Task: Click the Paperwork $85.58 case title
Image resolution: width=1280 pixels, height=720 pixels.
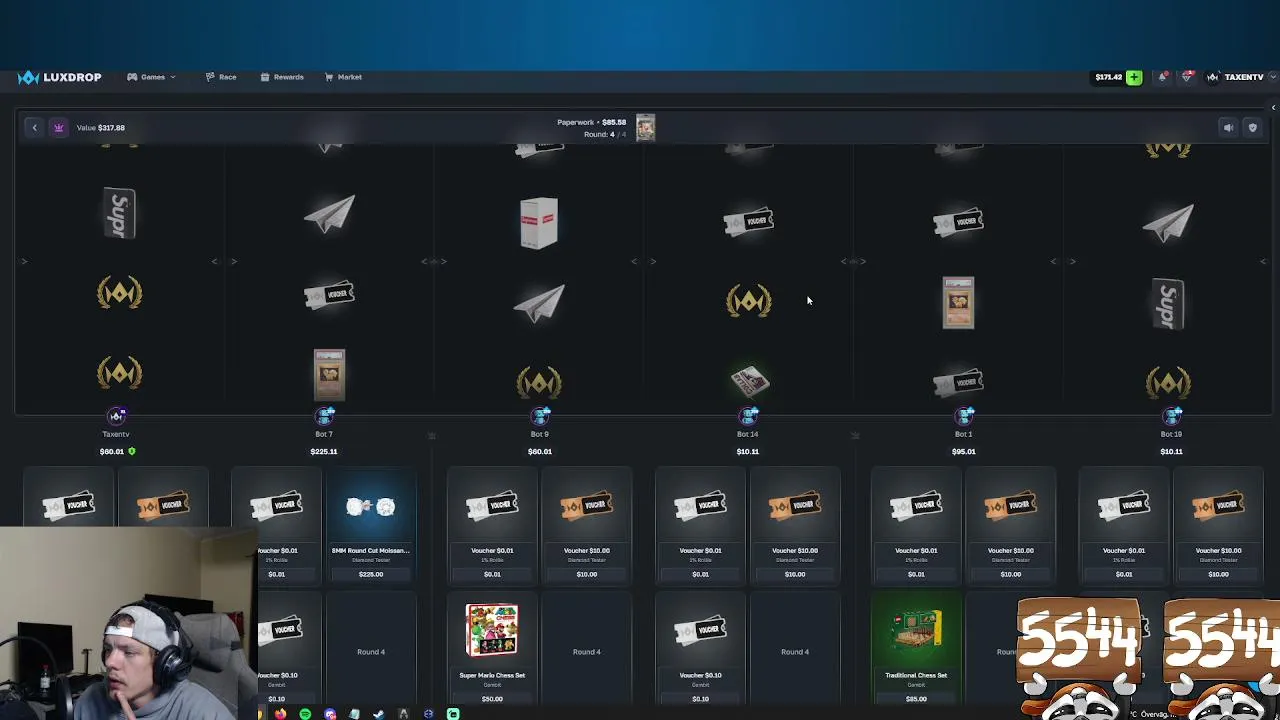Action: (591, 122)
